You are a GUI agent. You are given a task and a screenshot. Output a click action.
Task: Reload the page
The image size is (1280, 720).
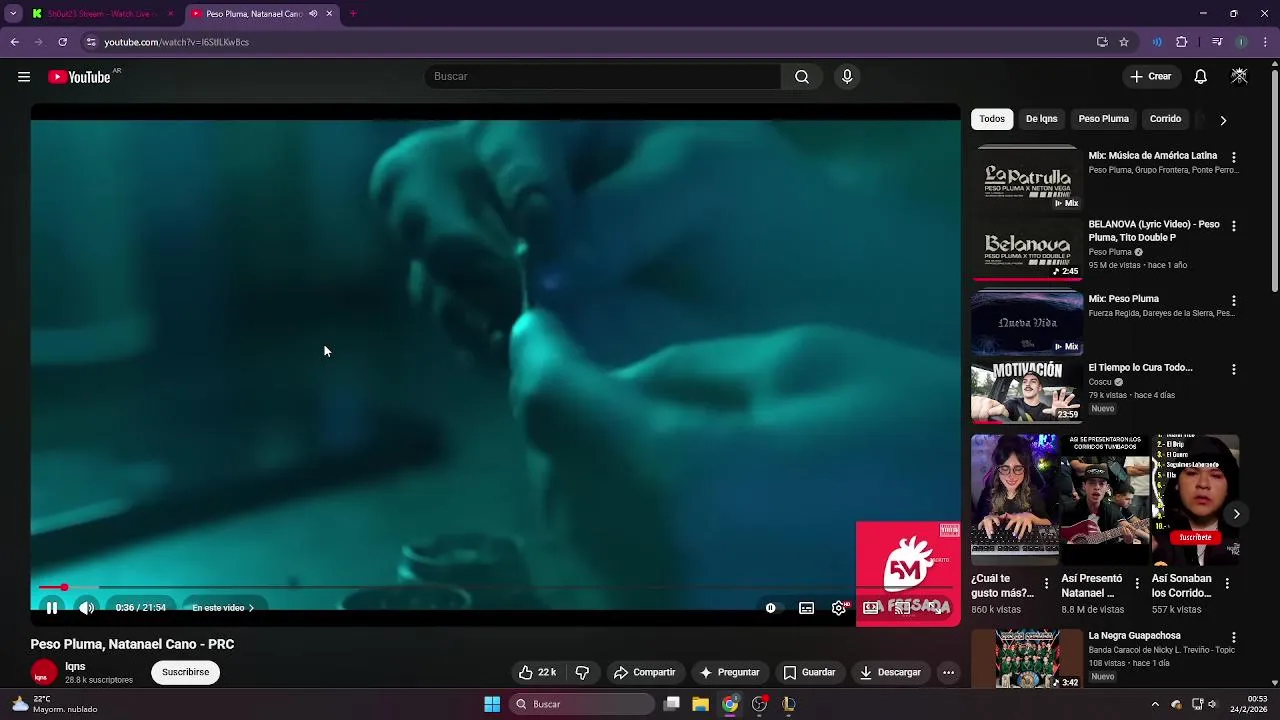(62, 42)
